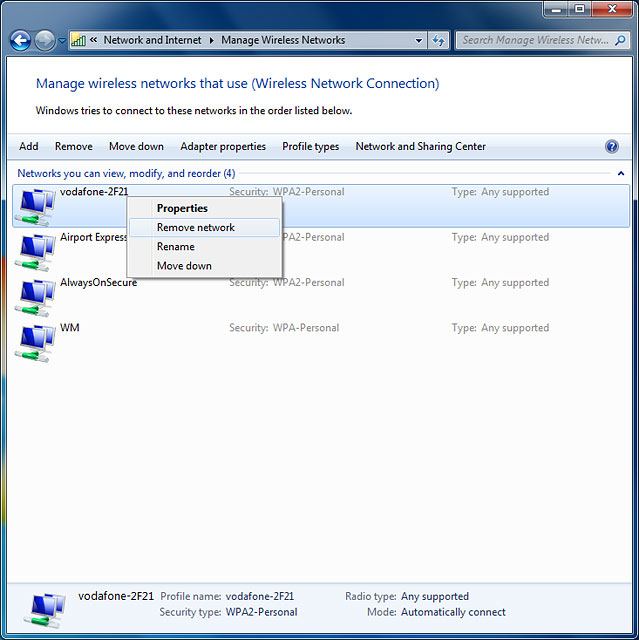Viewport: 639px width, 640px height.
Task: Open the recent pages dropdown arrow
Action: [62, 41]
